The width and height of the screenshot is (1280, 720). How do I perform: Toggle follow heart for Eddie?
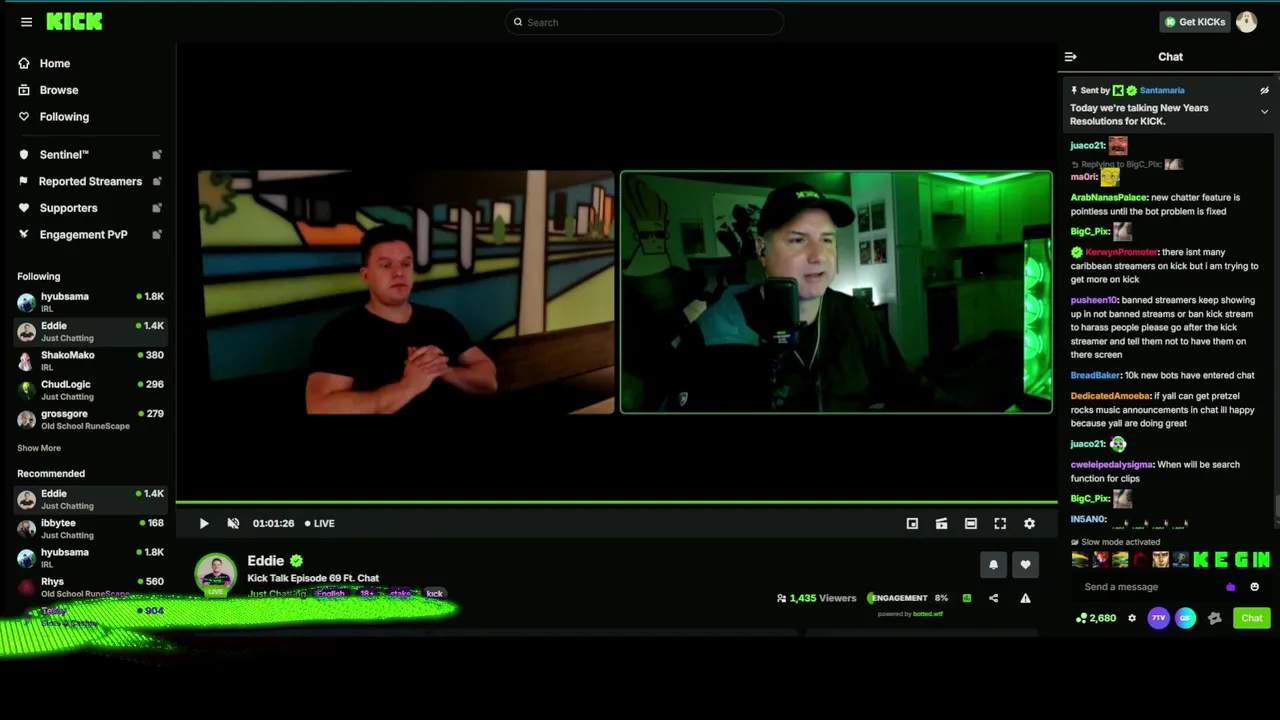pyautogui.click(x=1025, y=565)
